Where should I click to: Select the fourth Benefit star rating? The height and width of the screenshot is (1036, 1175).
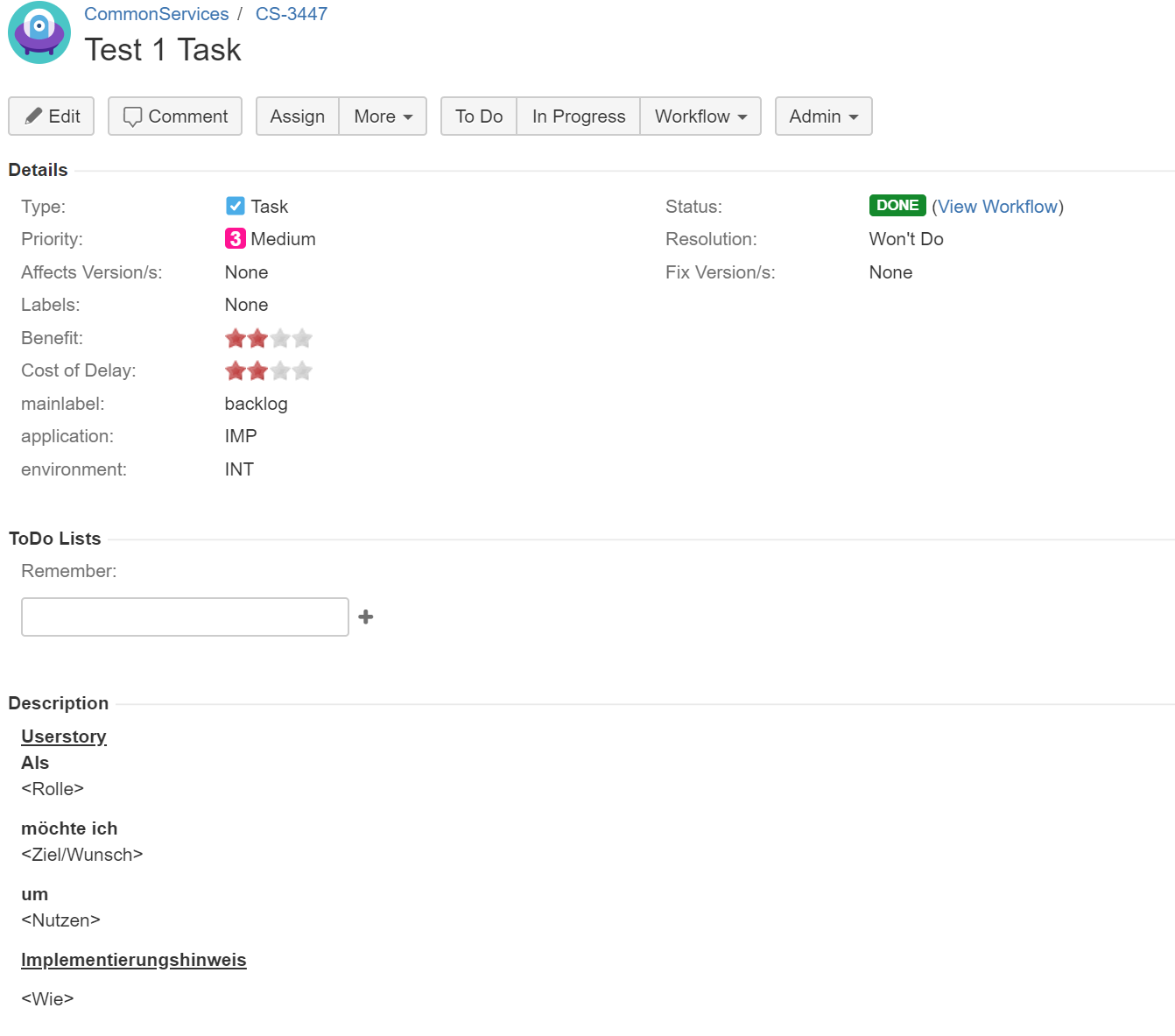[302, 338]
